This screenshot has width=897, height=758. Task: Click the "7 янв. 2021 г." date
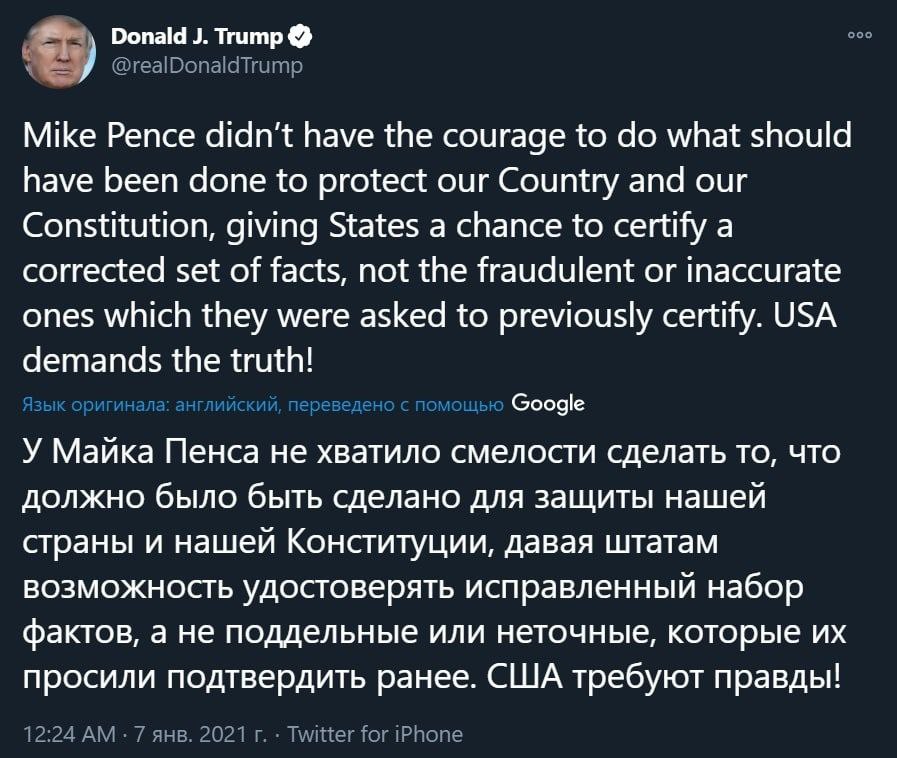(x=200, y=734)
